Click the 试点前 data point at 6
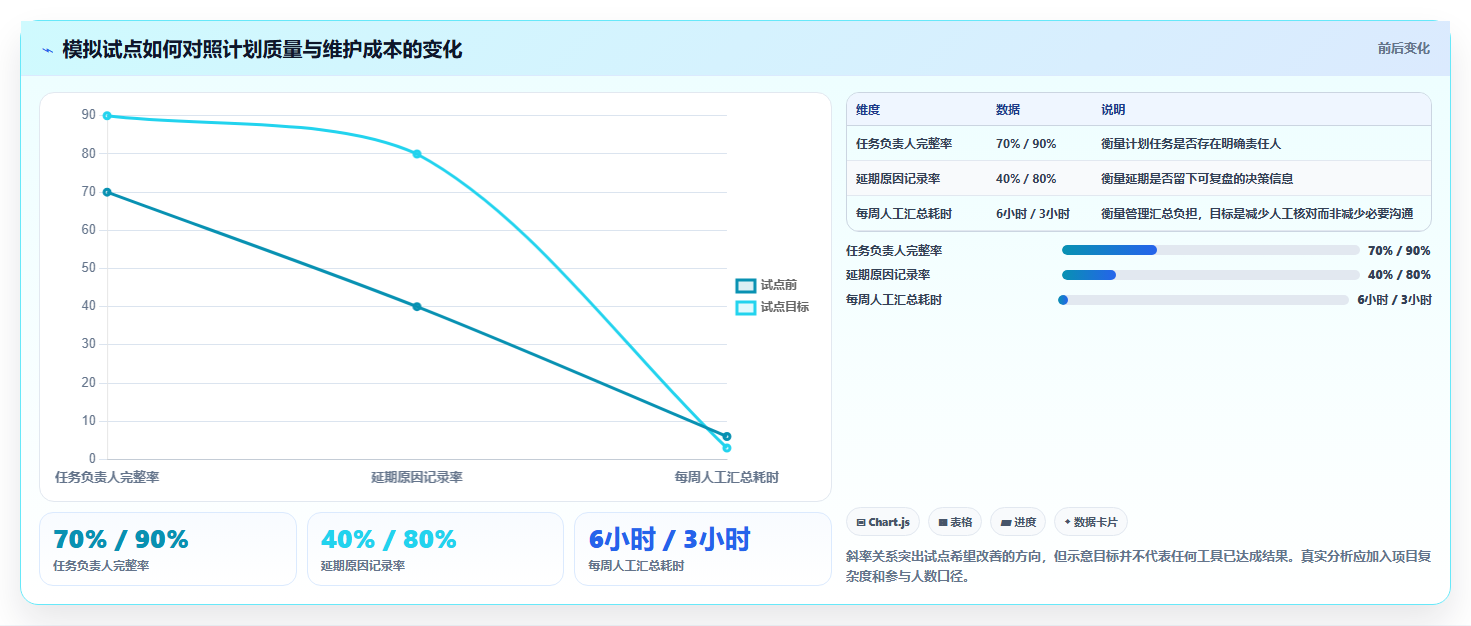This screenshot has width=1471, height=626. [727, 436]
